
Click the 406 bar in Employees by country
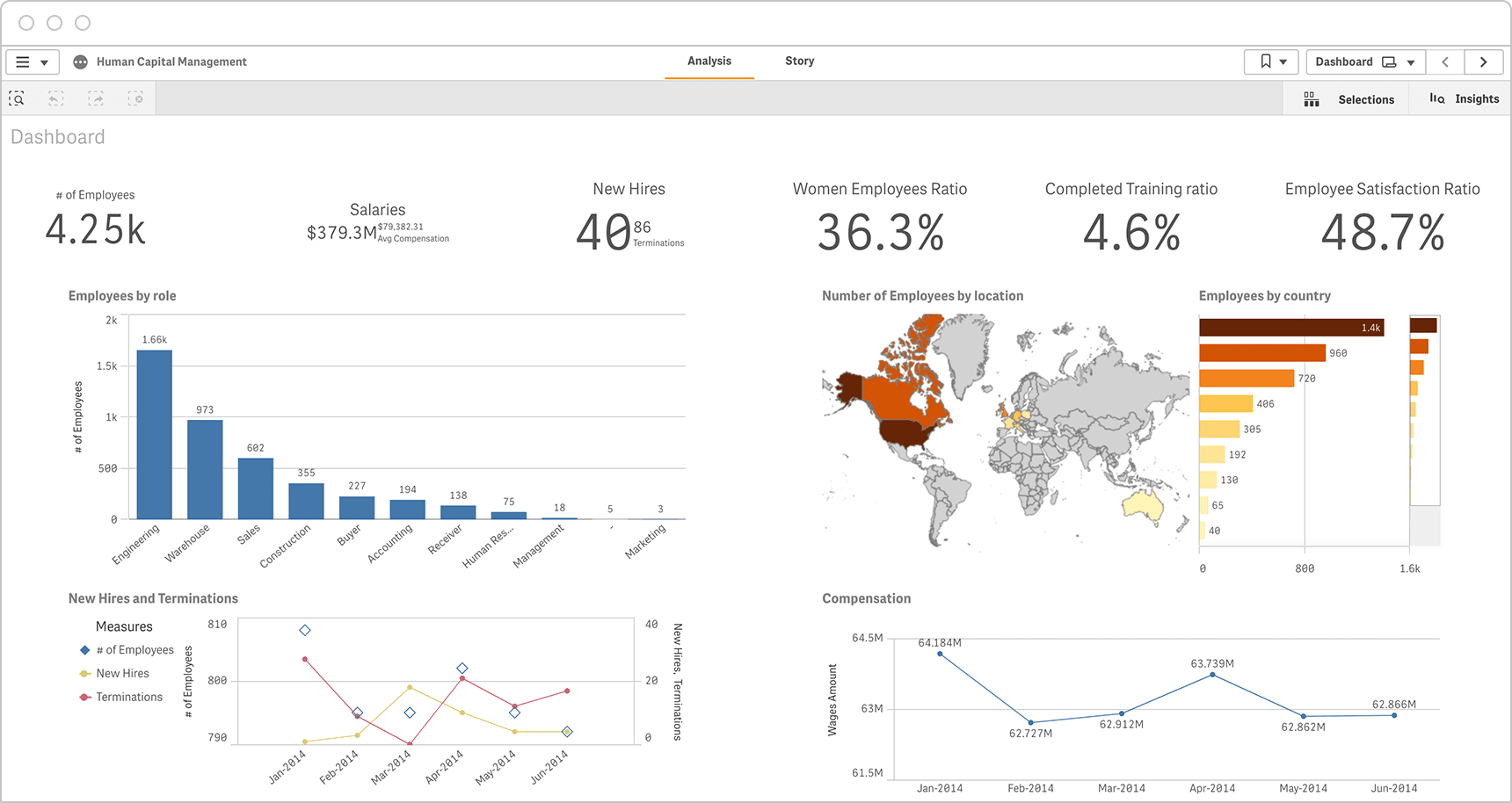[x=1225, y=404]
